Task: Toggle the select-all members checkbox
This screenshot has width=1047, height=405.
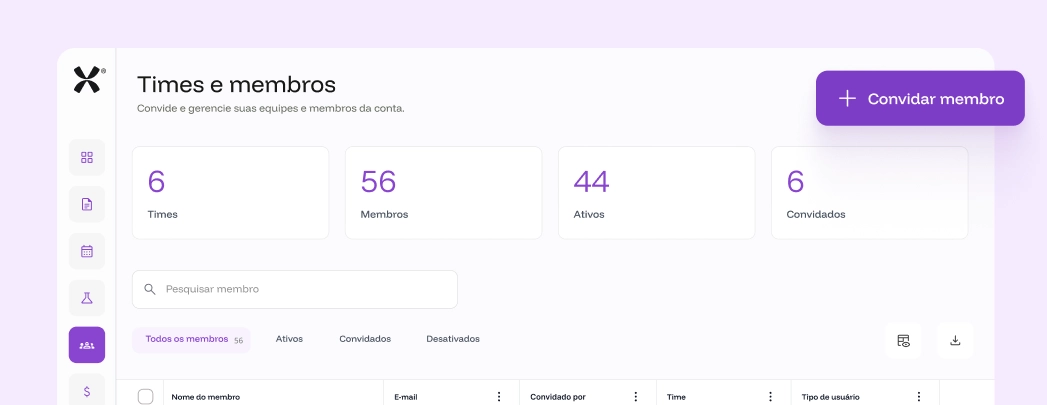Action: click(145, 397)
